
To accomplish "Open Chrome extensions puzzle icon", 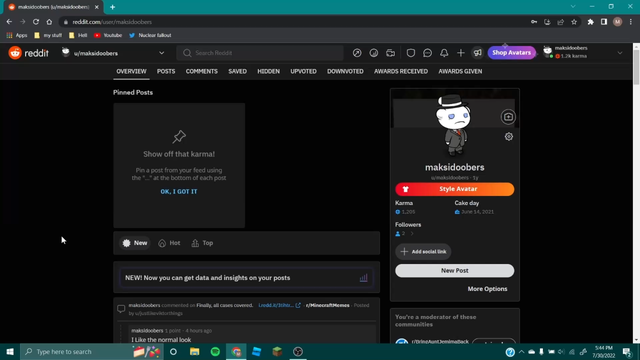I will tap(591, 22).
